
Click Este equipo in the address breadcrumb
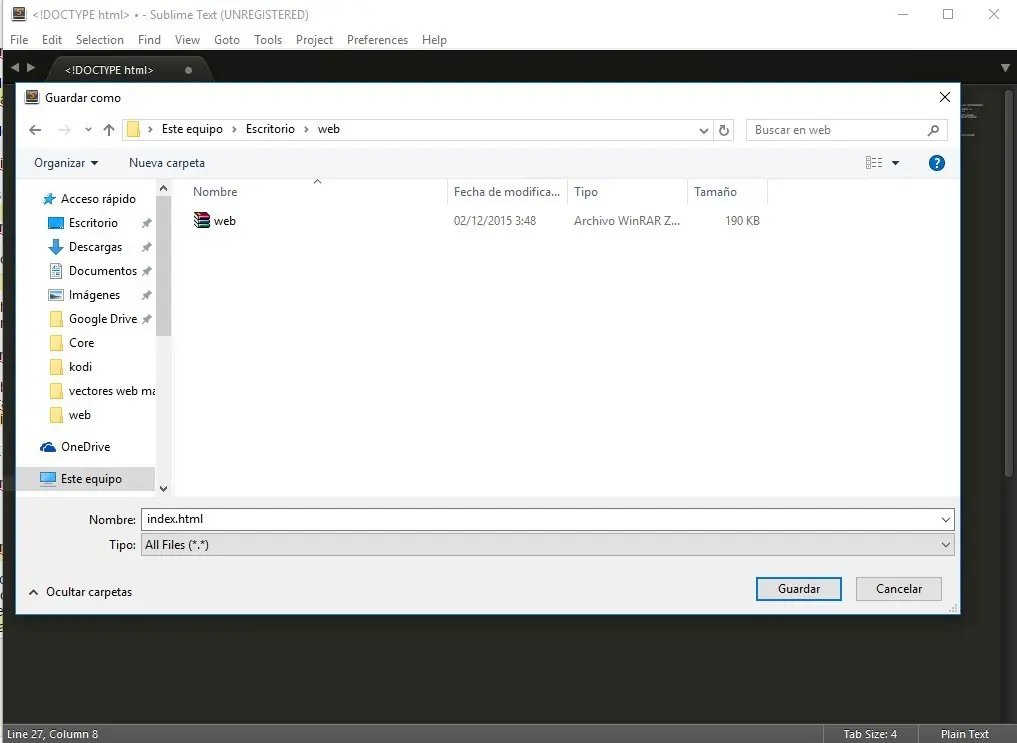tap(192, 129)
